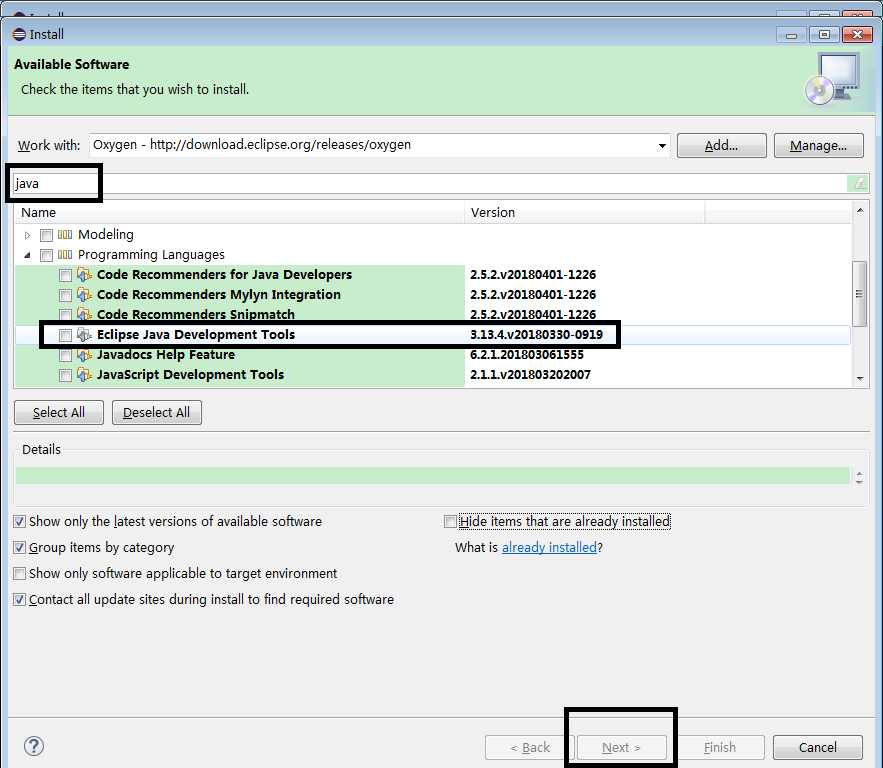The image size is (883, 768).
Task: Check the Eclipse Java Development Tools checkbox
Action: tap(65, 334)
